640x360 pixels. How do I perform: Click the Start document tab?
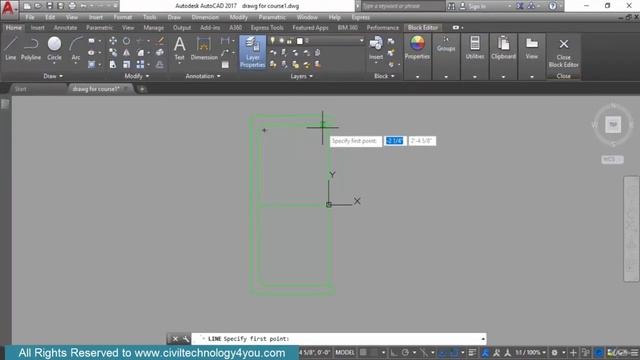[x=20, y=89]
